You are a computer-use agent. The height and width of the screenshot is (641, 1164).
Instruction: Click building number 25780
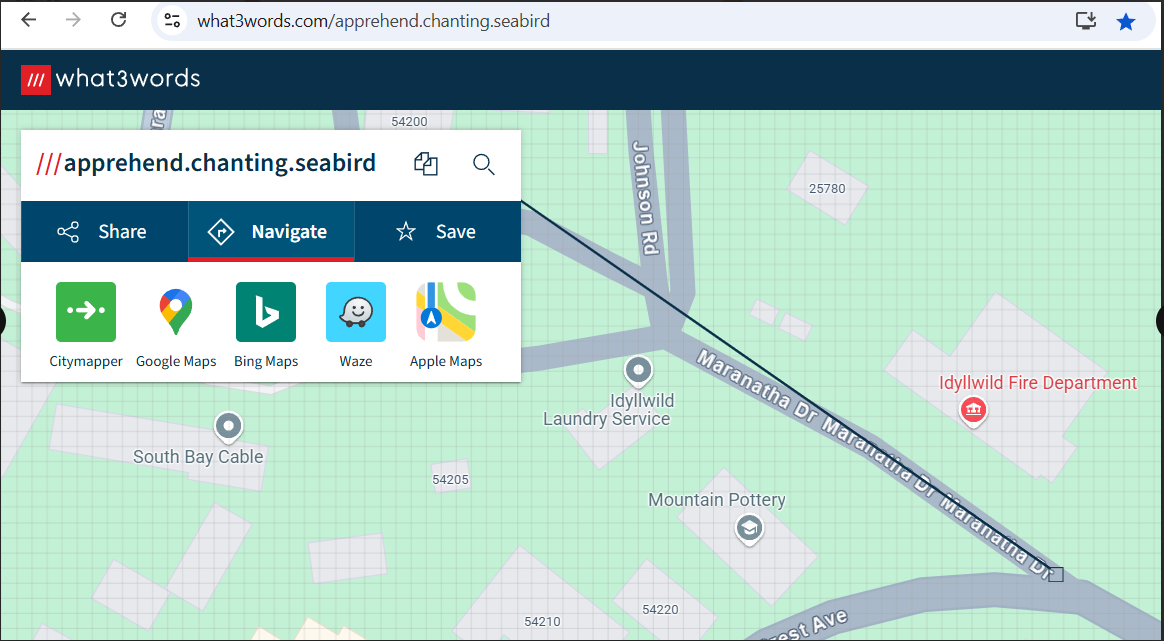click(x=827, y=189)
